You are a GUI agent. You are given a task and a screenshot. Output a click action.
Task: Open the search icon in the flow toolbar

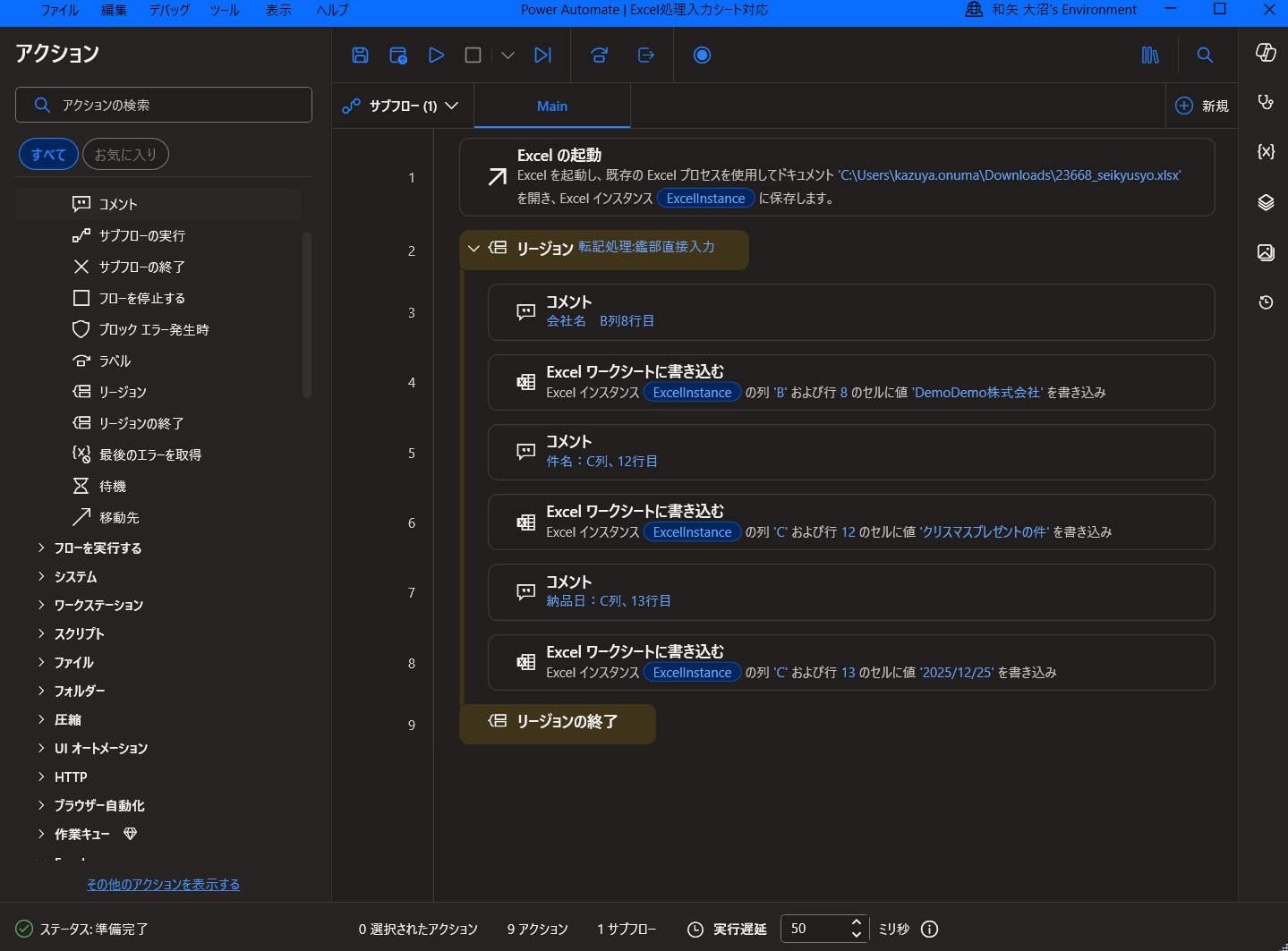1205,55
